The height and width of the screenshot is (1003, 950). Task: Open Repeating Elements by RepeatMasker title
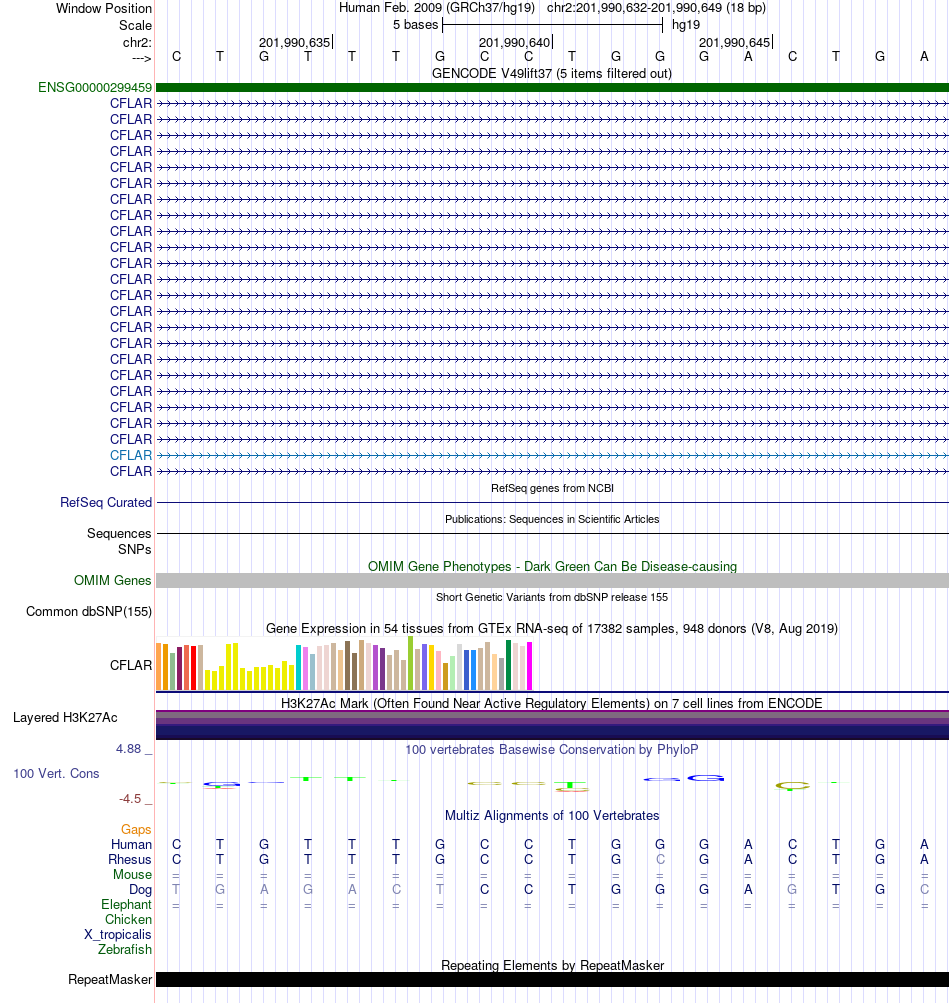click(x=552, y=965)
